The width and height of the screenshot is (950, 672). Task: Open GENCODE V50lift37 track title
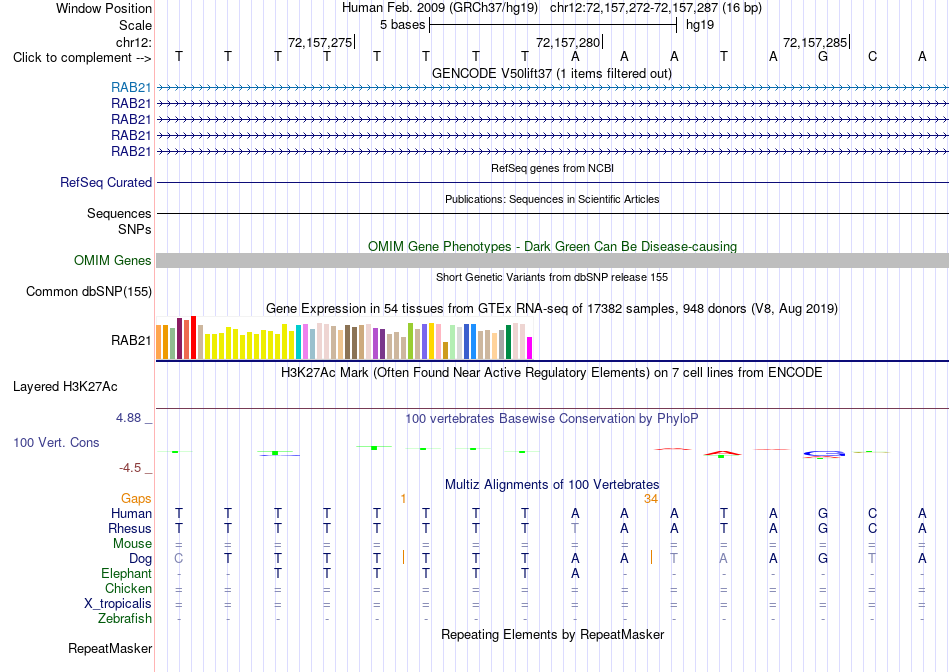[552, 73]
